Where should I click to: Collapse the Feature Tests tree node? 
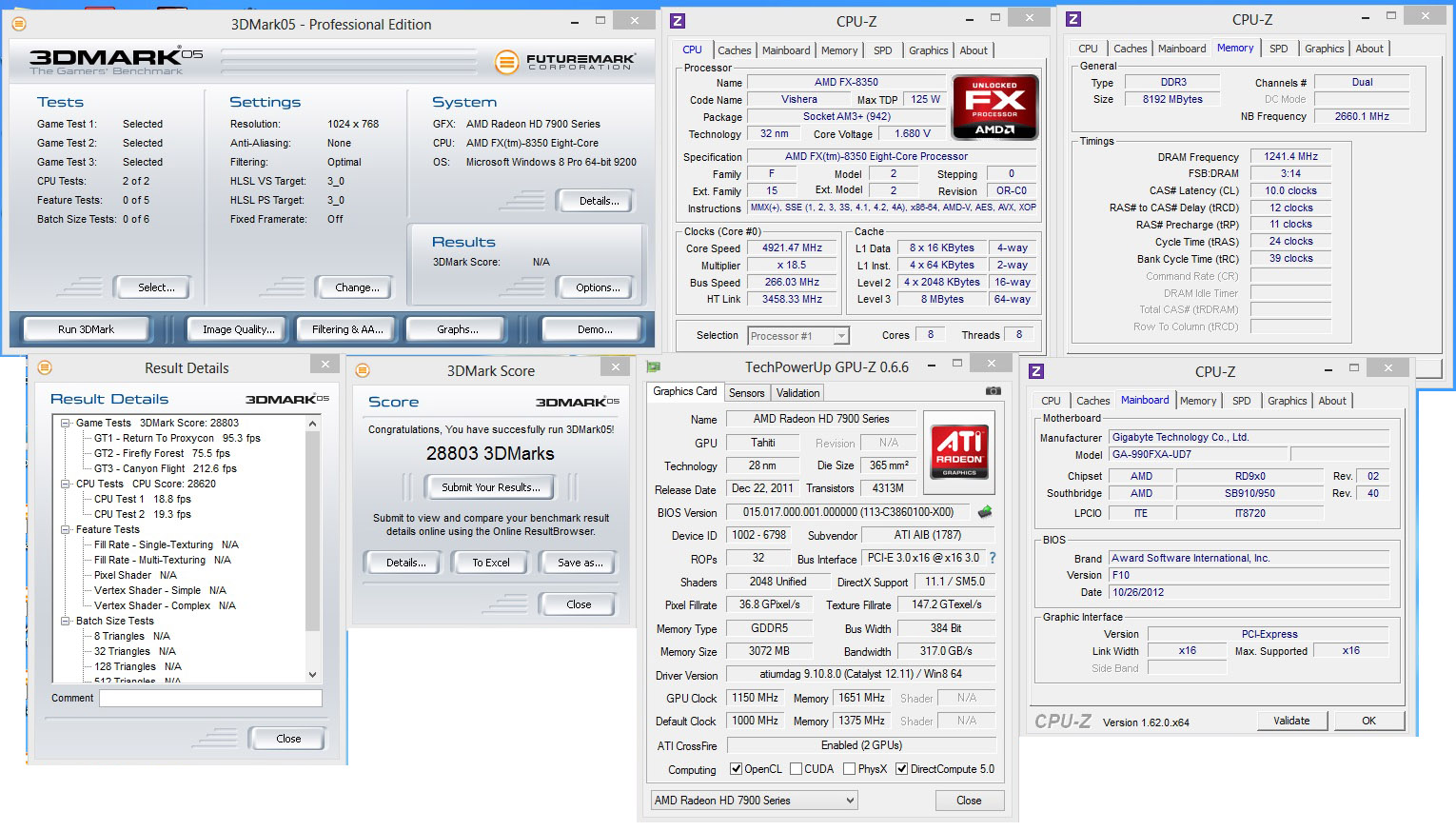(66, 529)
